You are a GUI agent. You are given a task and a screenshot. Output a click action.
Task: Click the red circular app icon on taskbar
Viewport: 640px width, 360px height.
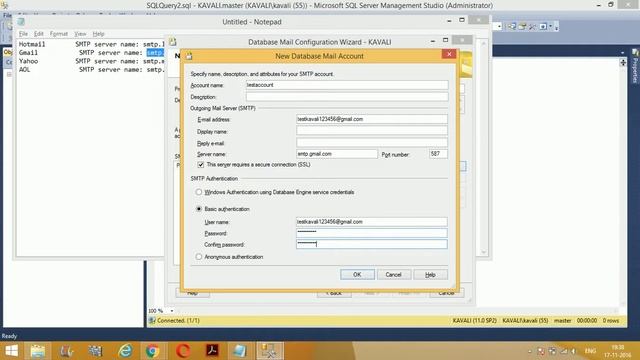(183, 351)
